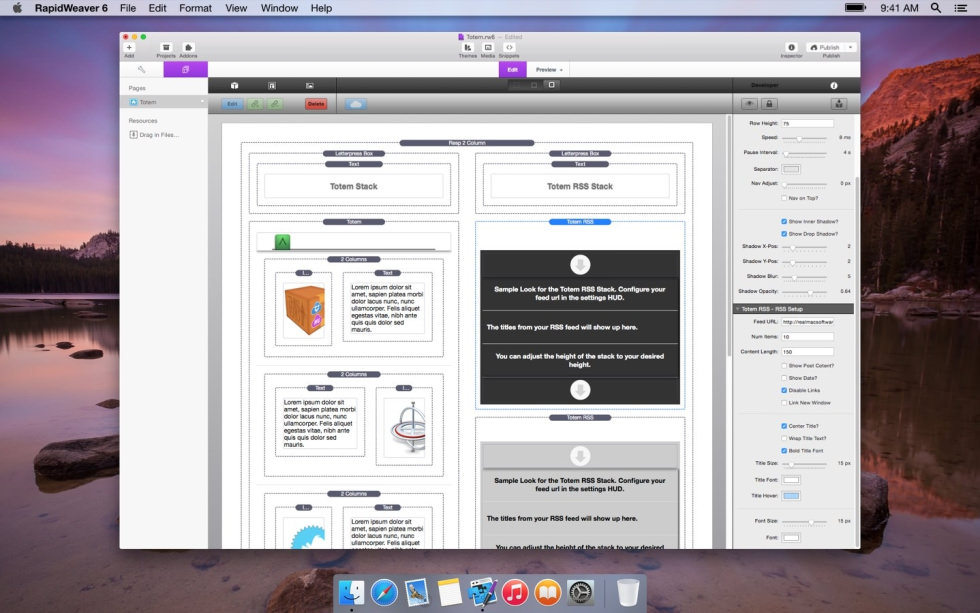This screenshot has height=613, width=980.
Task: Click the download arrow in dark RSS stack
Action: click(580, 265)
